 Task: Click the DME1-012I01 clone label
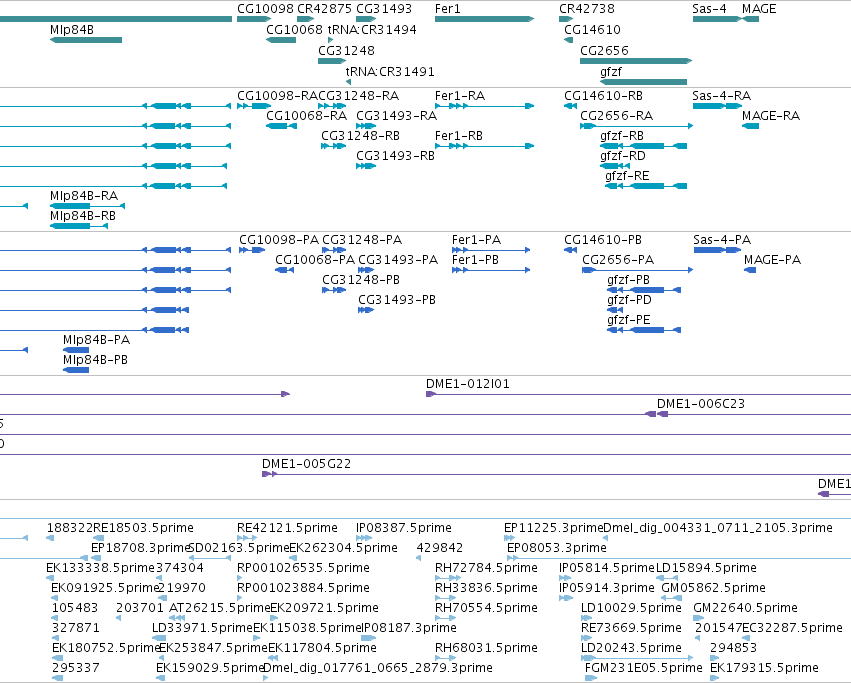point(468,384)
